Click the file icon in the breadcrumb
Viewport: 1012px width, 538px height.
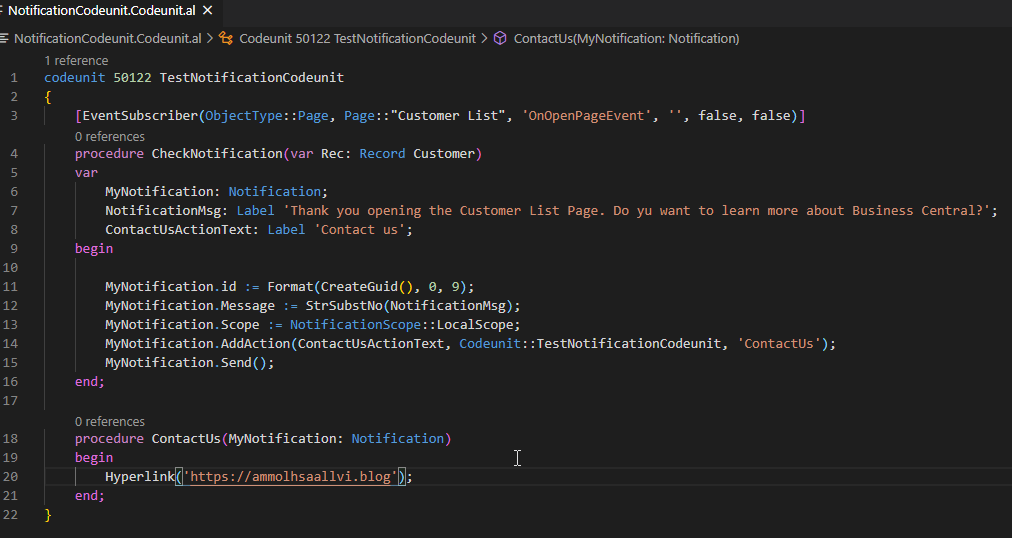pyautogui.click(x=5, y=38)
